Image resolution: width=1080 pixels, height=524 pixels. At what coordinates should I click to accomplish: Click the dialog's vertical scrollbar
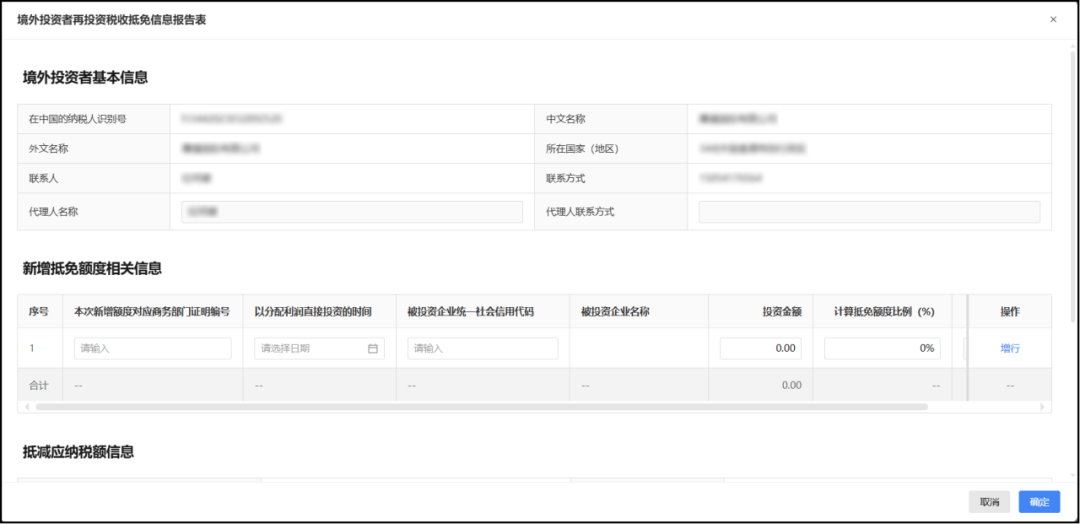1072,186
